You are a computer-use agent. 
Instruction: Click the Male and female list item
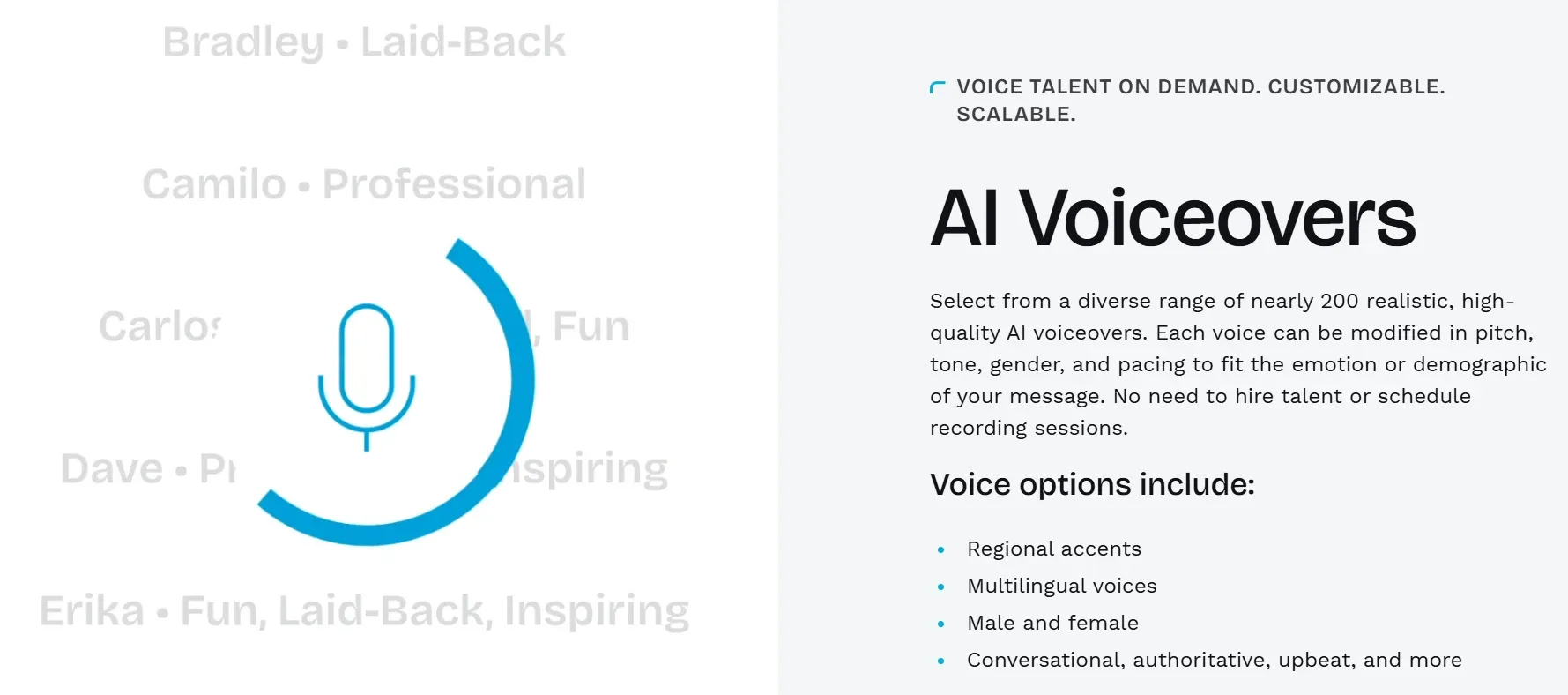(1052, 623)
